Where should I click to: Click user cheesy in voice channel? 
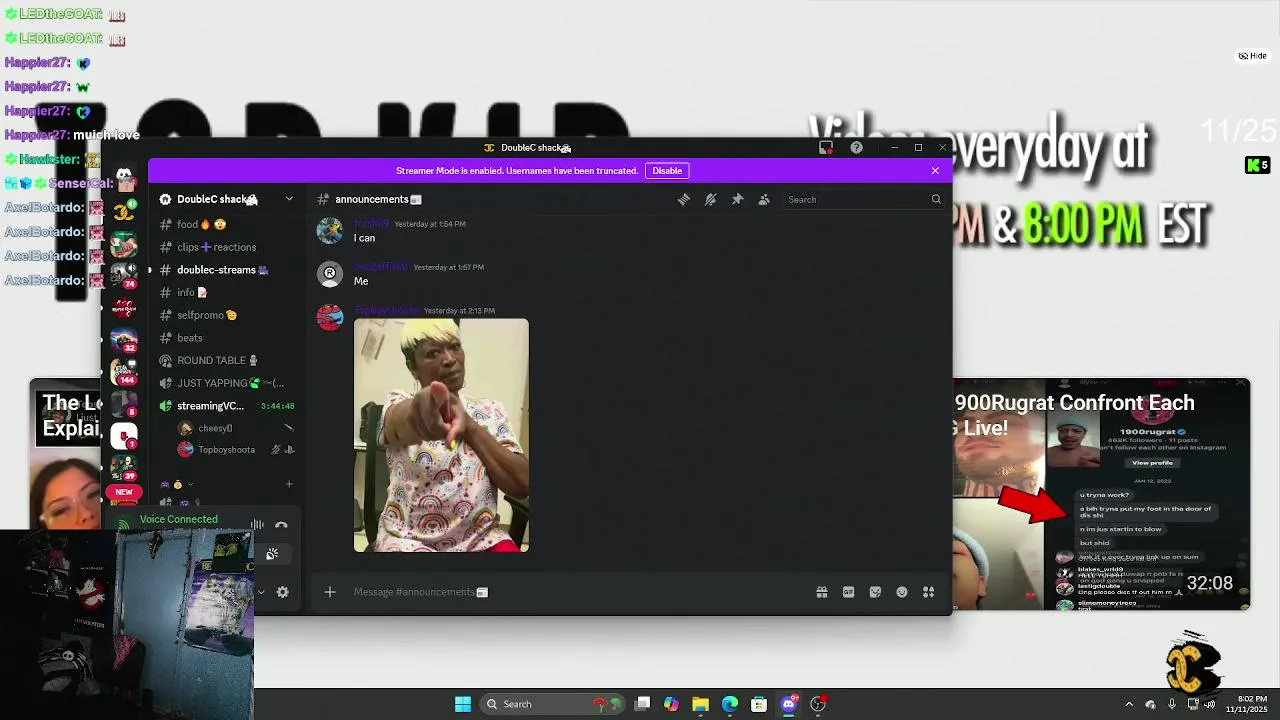pyautogui.click(x=235, y=428)
